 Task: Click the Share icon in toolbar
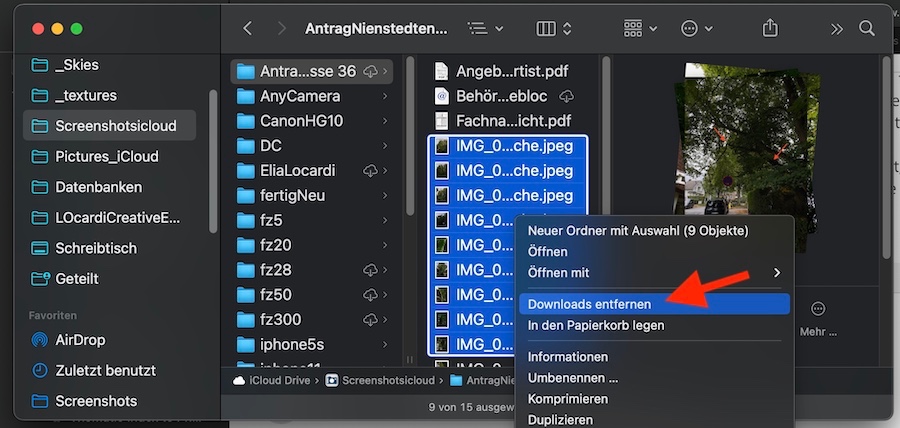pos(769,29)
